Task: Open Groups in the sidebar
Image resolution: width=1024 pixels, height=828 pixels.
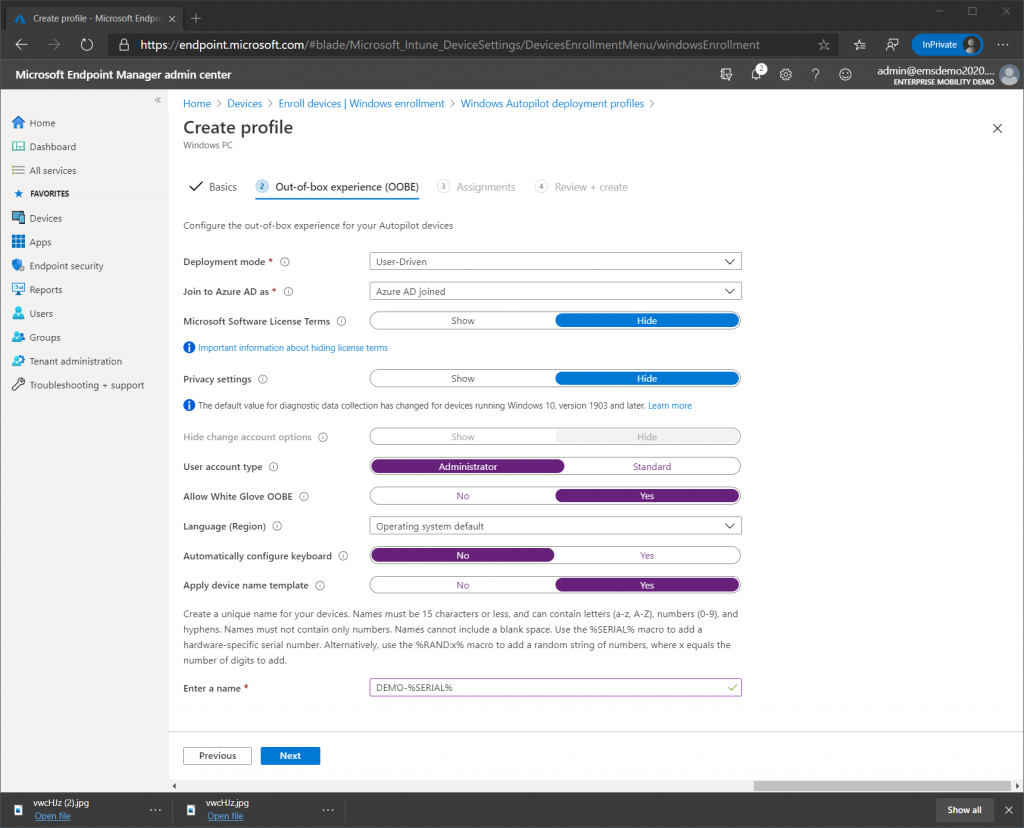Action: pos(37,337)
